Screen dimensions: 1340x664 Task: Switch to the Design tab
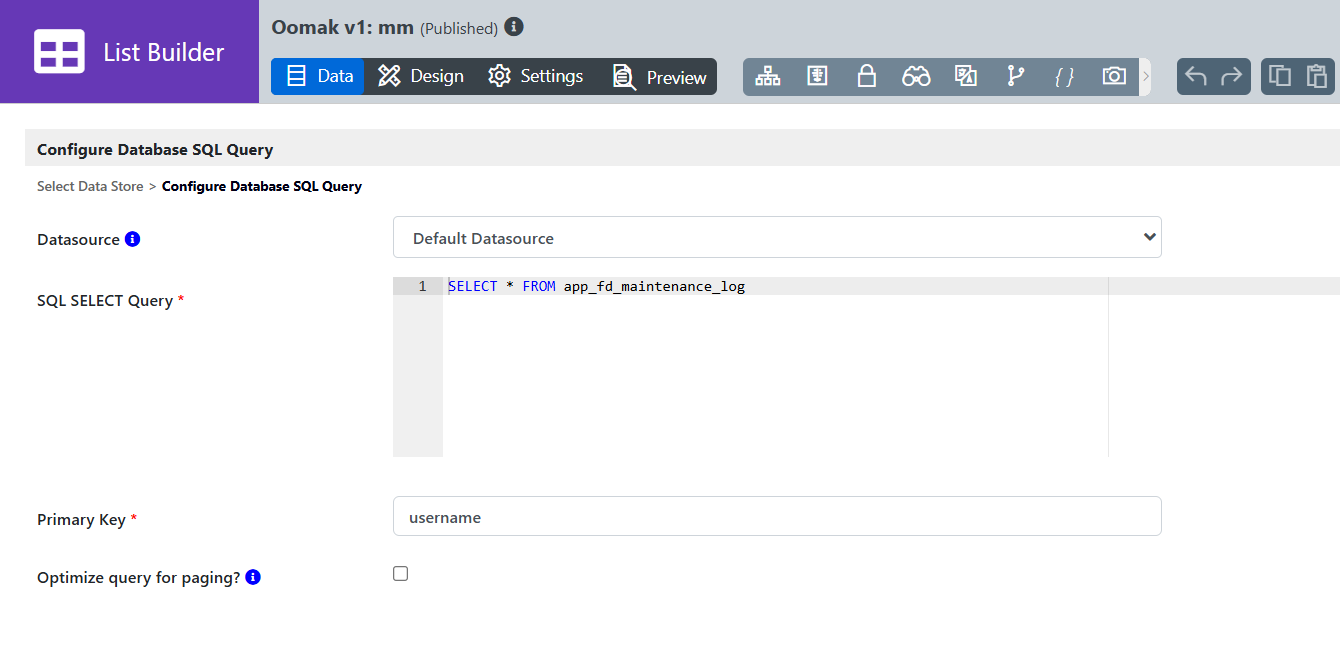point(421,77)
